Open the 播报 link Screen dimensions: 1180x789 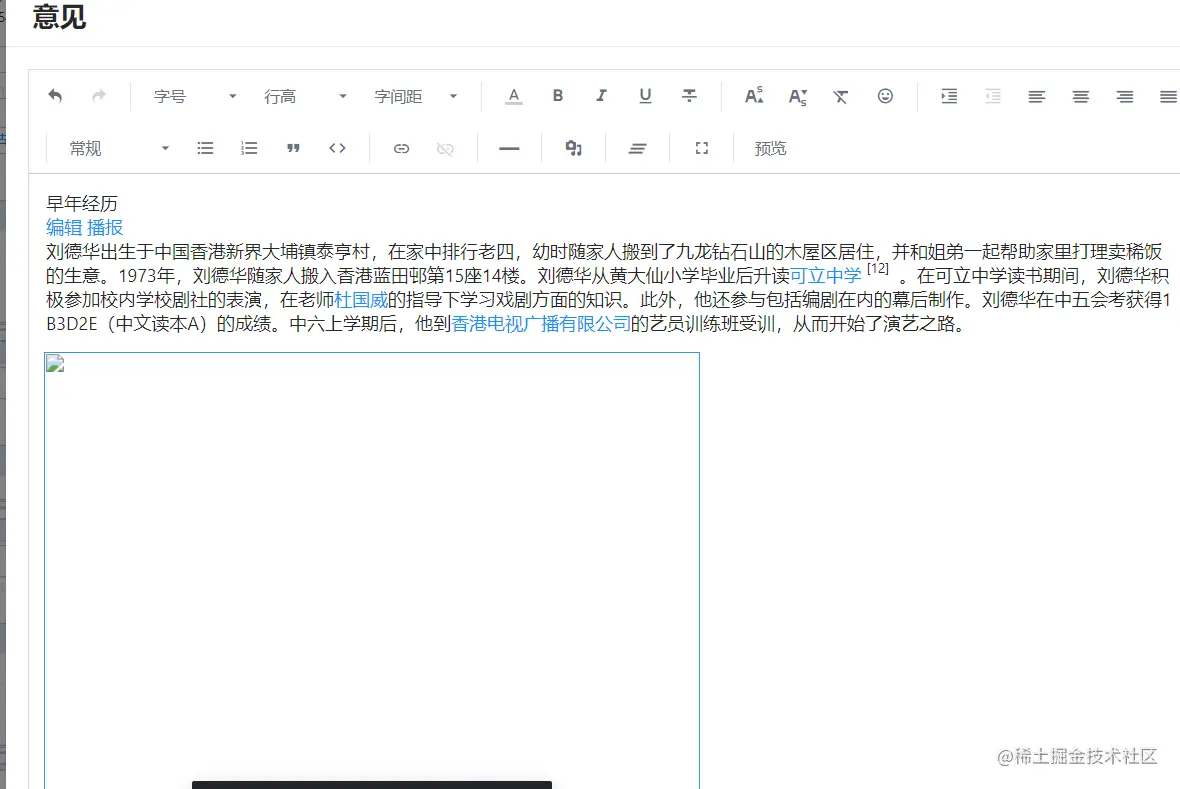105,227
